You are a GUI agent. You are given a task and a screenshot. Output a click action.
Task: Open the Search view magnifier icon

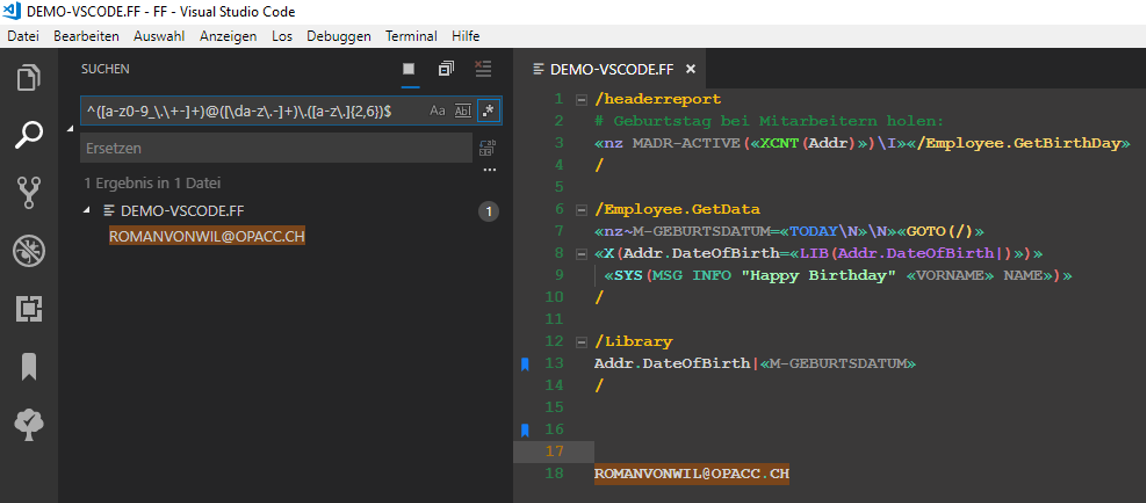pos(29,135)
